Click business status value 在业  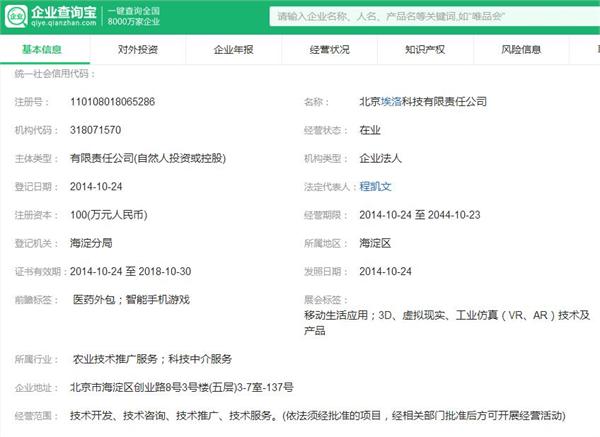coord(370,130)
